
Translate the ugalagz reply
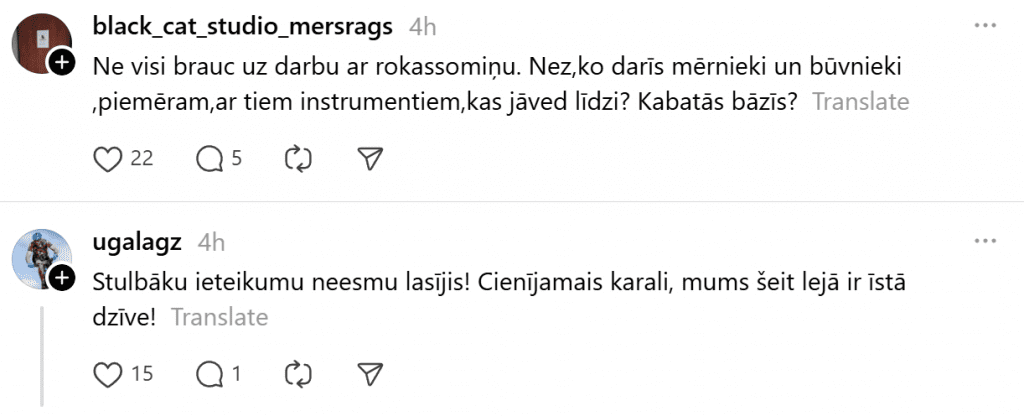(x=220, y=317)
